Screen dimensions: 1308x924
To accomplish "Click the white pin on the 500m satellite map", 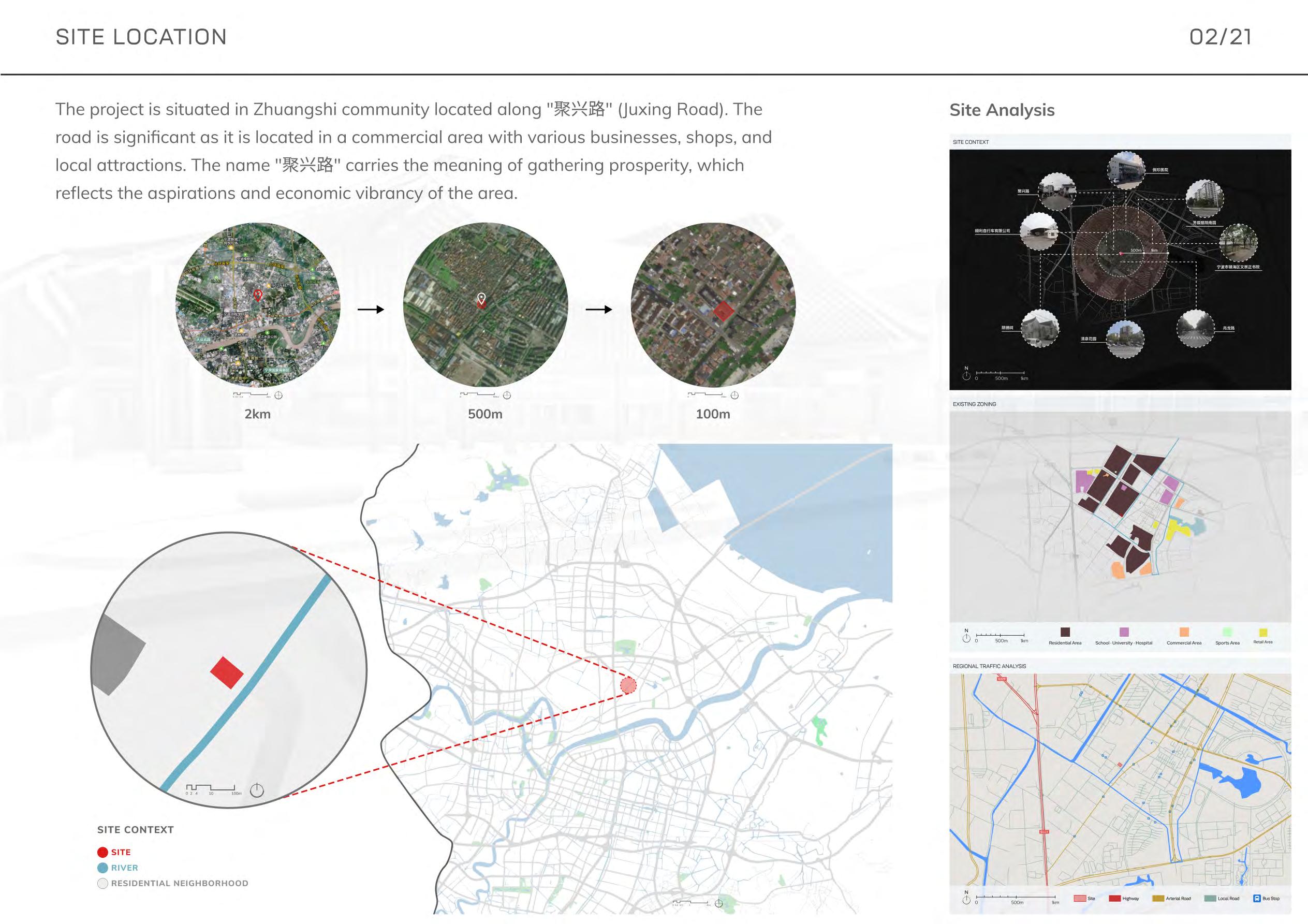I will [481, 299].
